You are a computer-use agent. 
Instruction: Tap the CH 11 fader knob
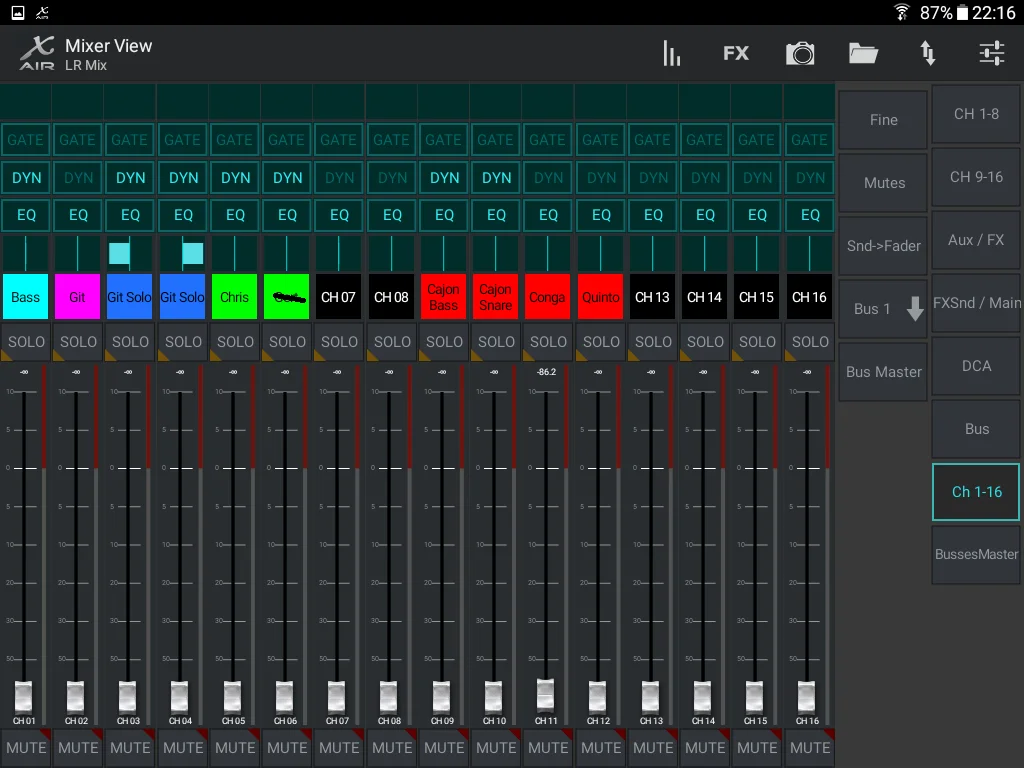tap(545, 694)
